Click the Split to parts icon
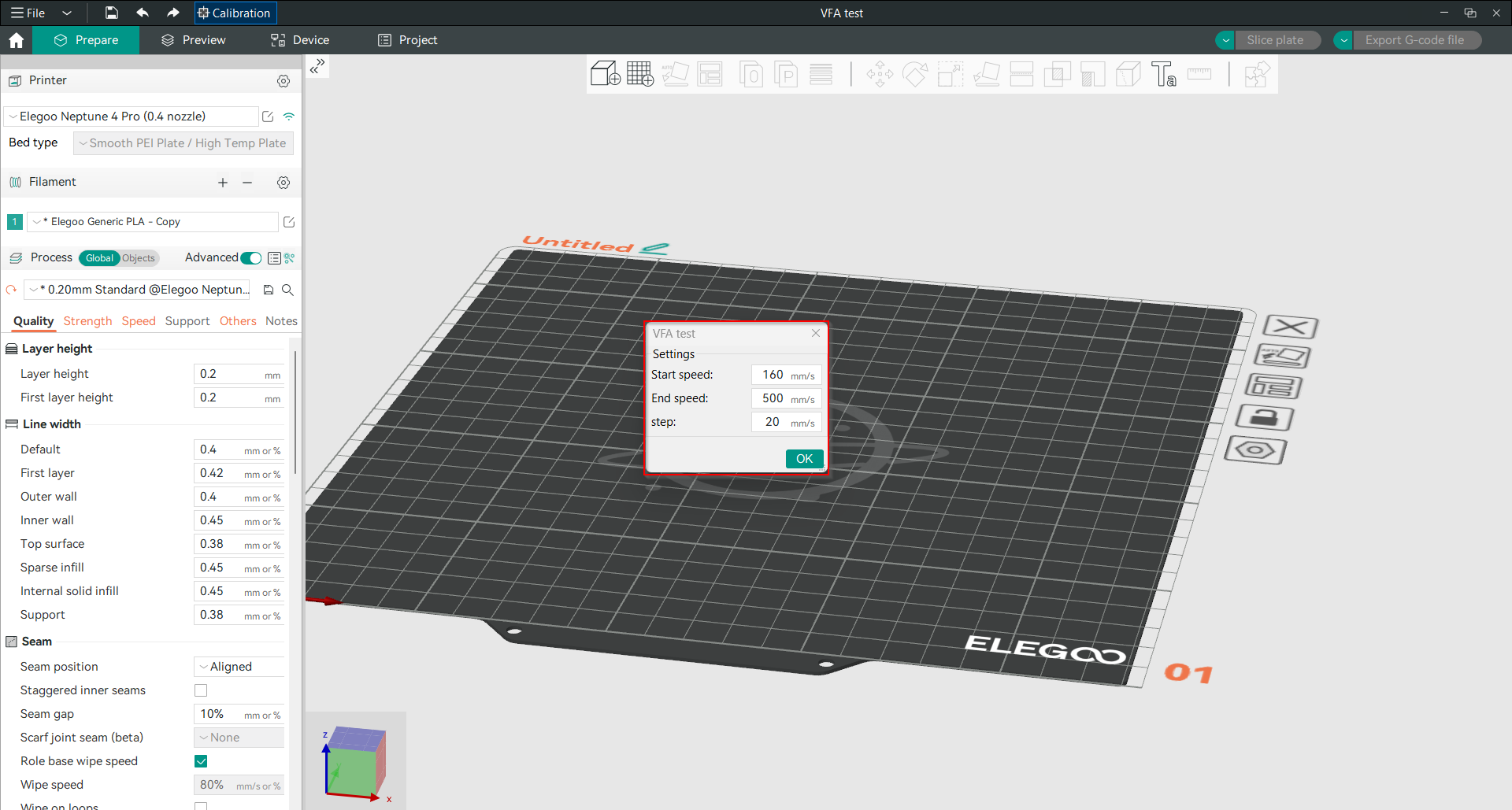Screen dimensions: 1512x810 click(x=786, y=74)
